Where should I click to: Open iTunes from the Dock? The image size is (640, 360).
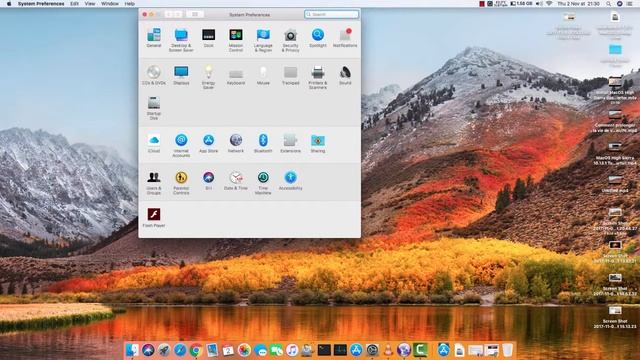point(292,350)
